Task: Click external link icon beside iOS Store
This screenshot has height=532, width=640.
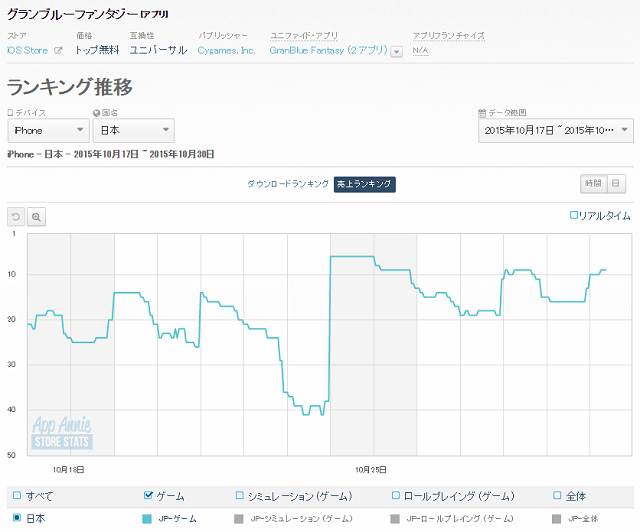Action: pyautogui.click(x=58, y=51)
